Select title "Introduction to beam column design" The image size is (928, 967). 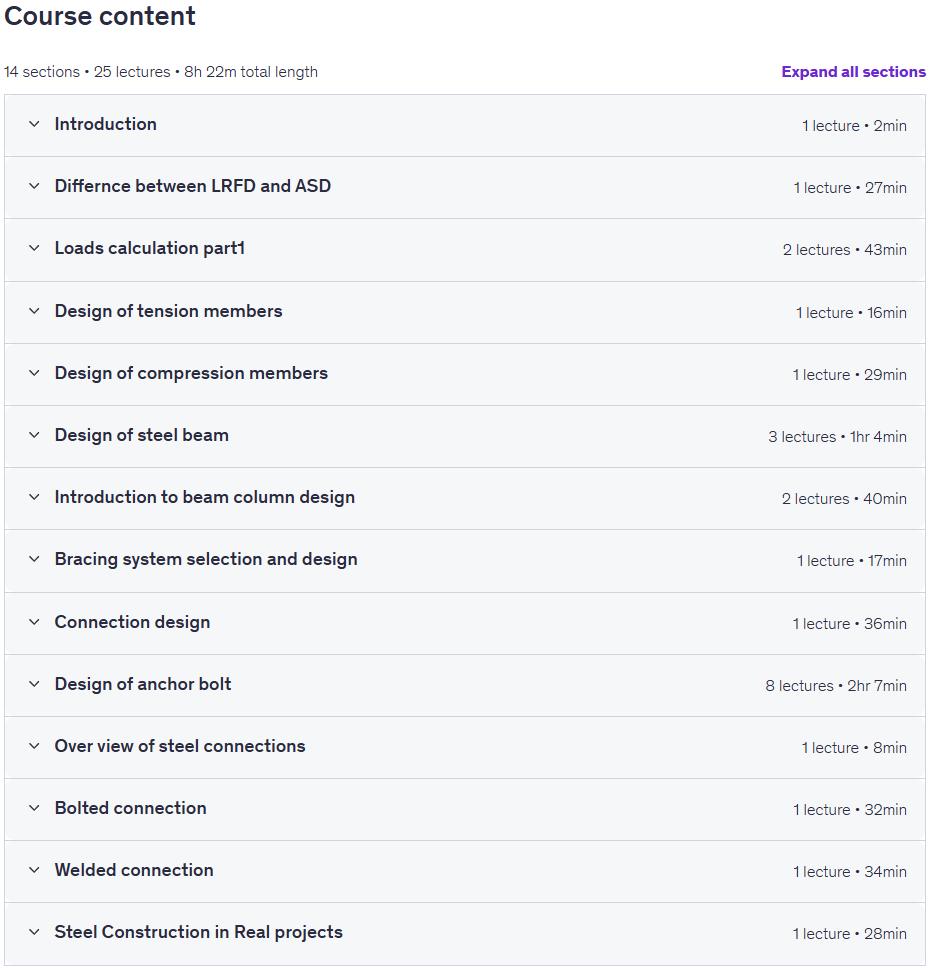(205, 497)
